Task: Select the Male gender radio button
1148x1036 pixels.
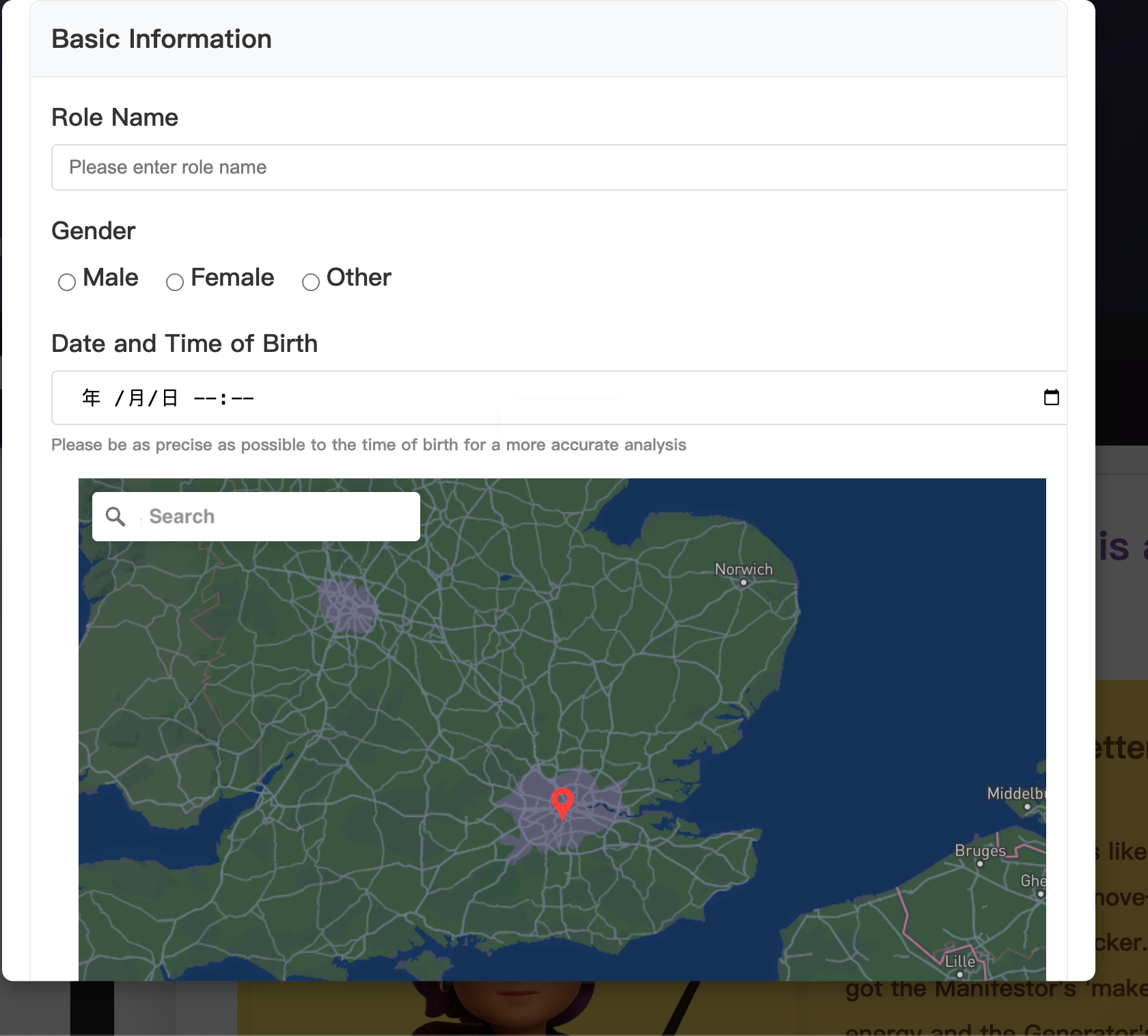Action: click(67, 282)
